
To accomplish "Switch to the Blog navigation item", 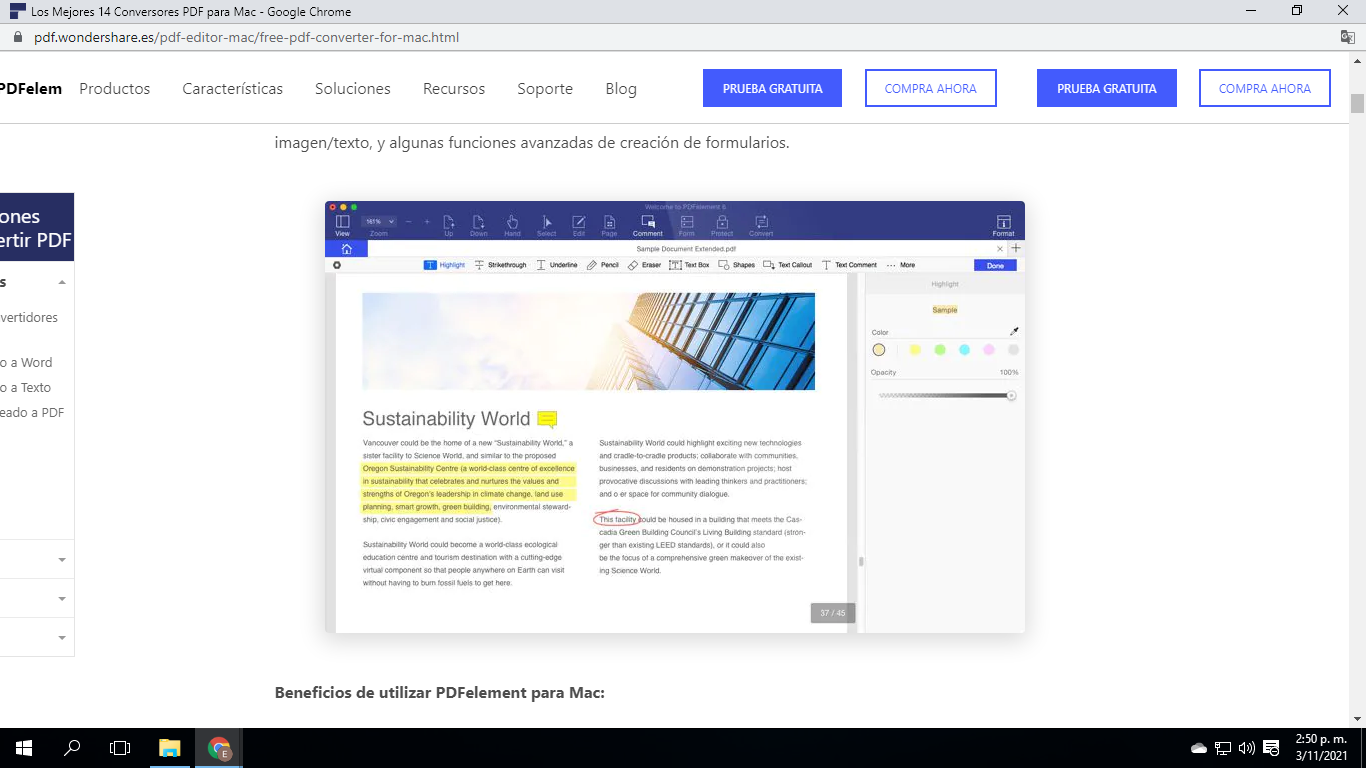I will tap(621, 88).
